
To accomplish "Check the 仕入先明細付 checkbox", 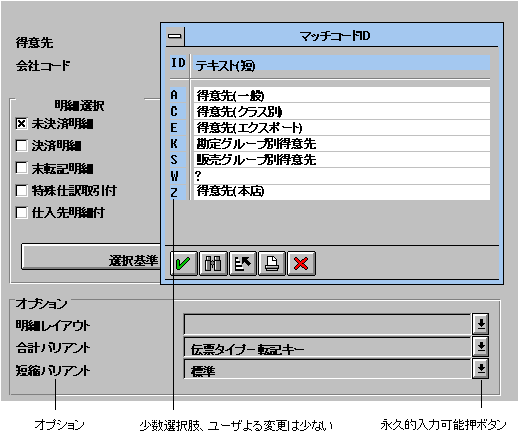I will [21, 213].
